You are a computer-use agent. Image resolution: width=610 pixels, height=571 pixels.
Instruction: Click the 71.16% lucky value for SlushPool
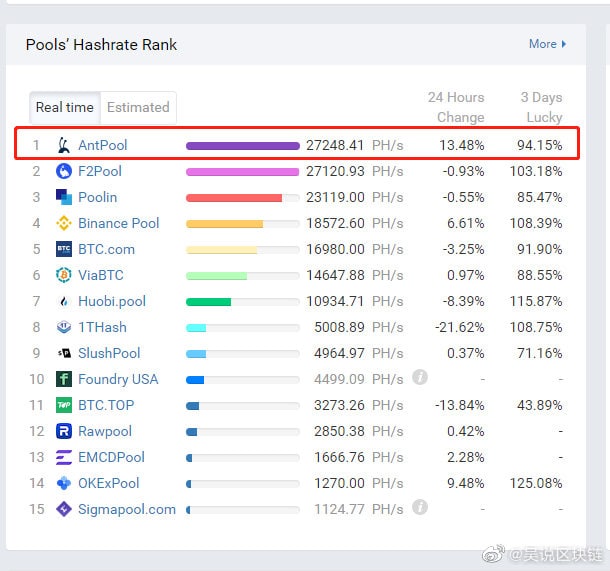540,353
